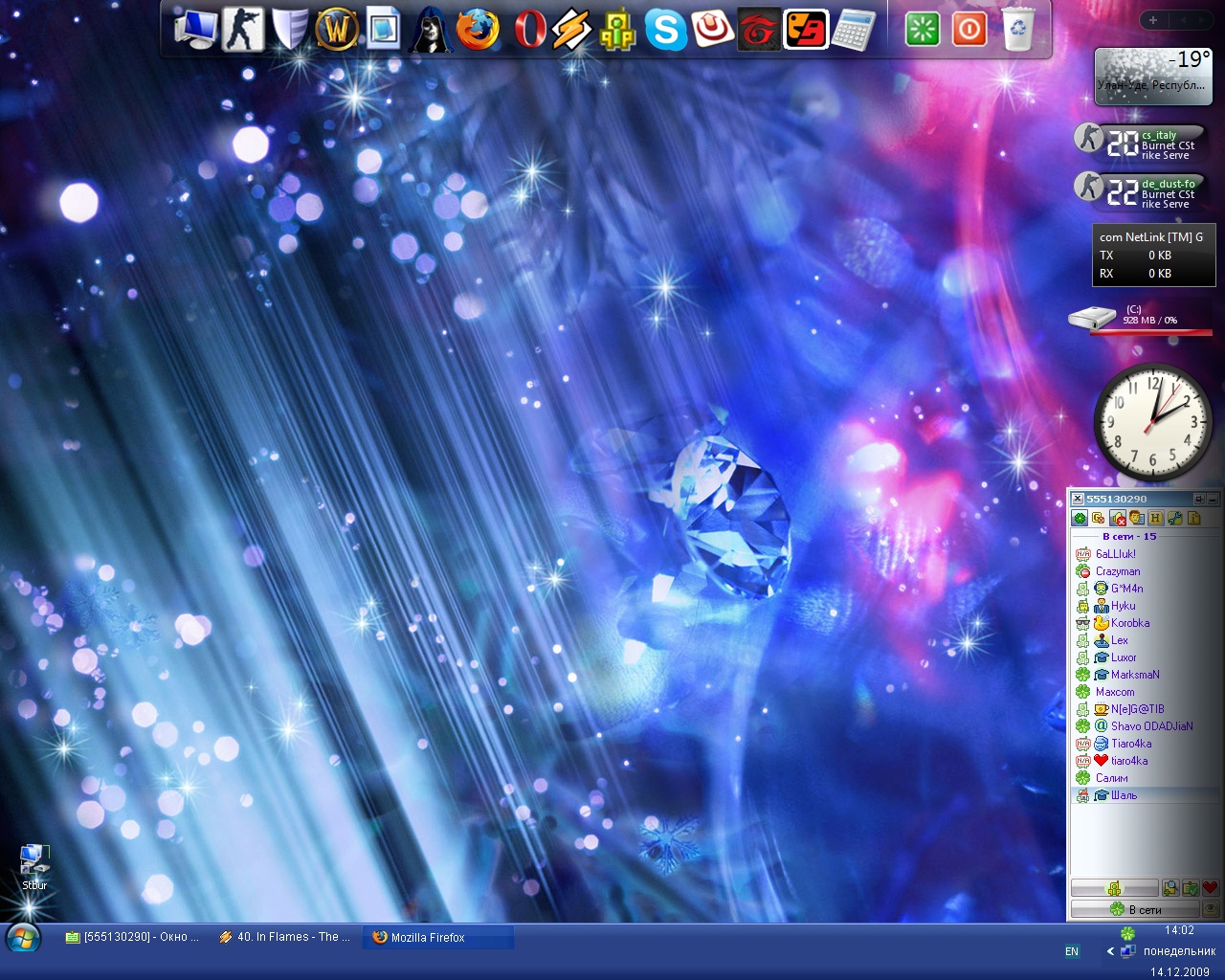Open the Calculator dock icon

(853, 30)
